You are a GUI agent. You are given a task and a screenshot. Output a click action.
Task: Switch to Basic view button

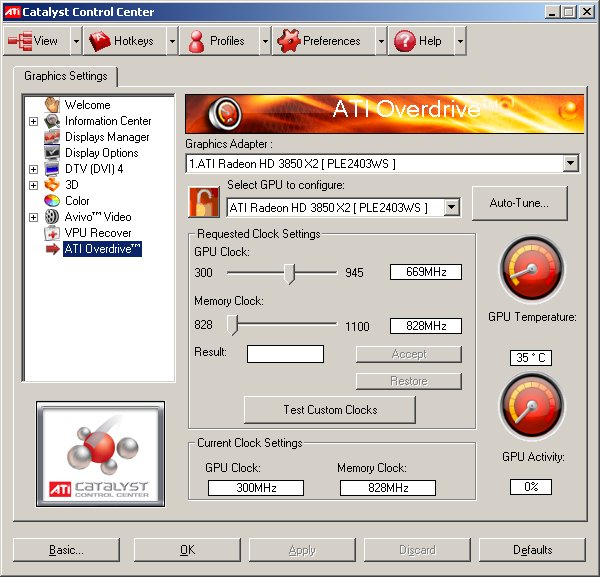66,550
